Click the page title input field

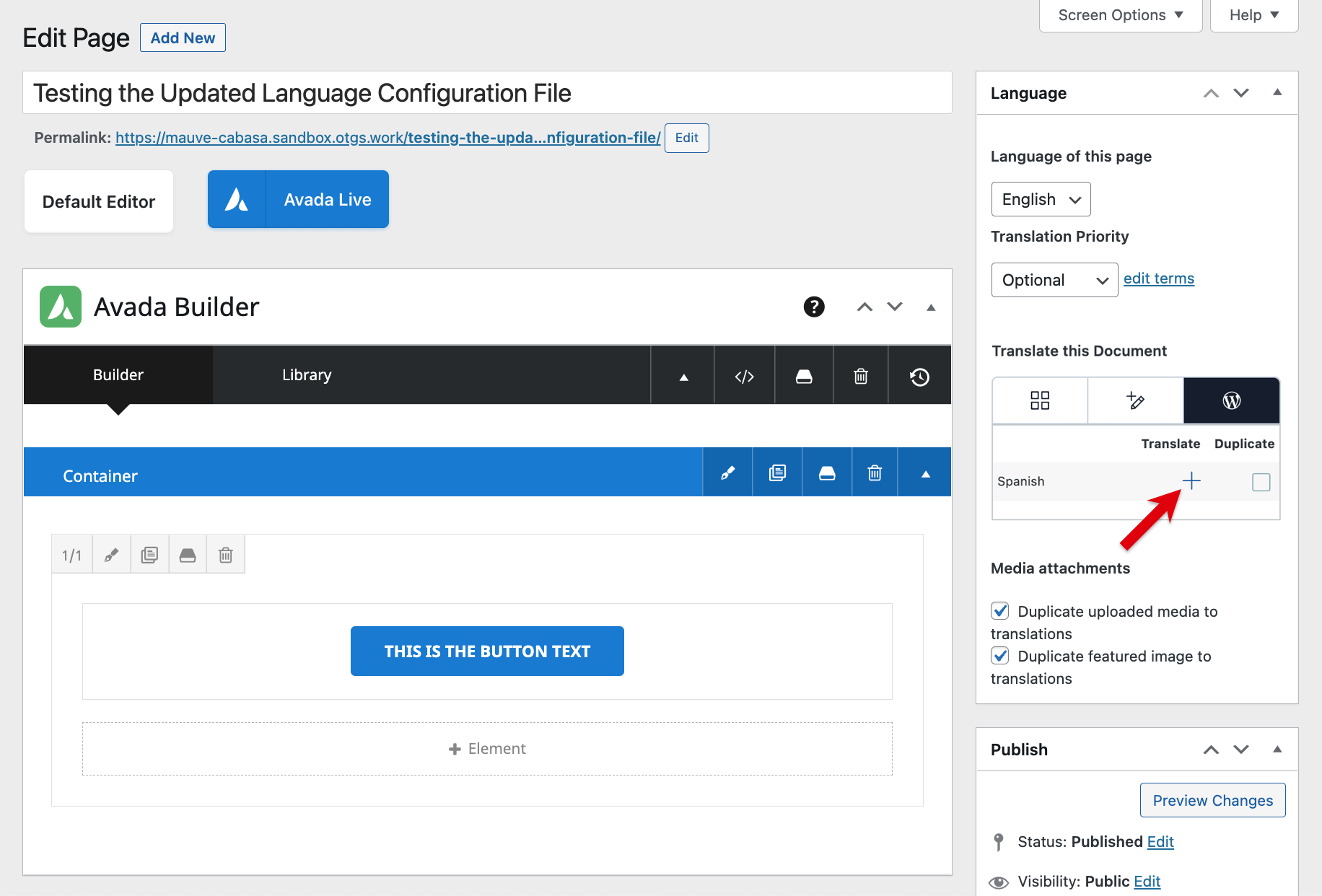pyautogui.click(x=487, y=93)
